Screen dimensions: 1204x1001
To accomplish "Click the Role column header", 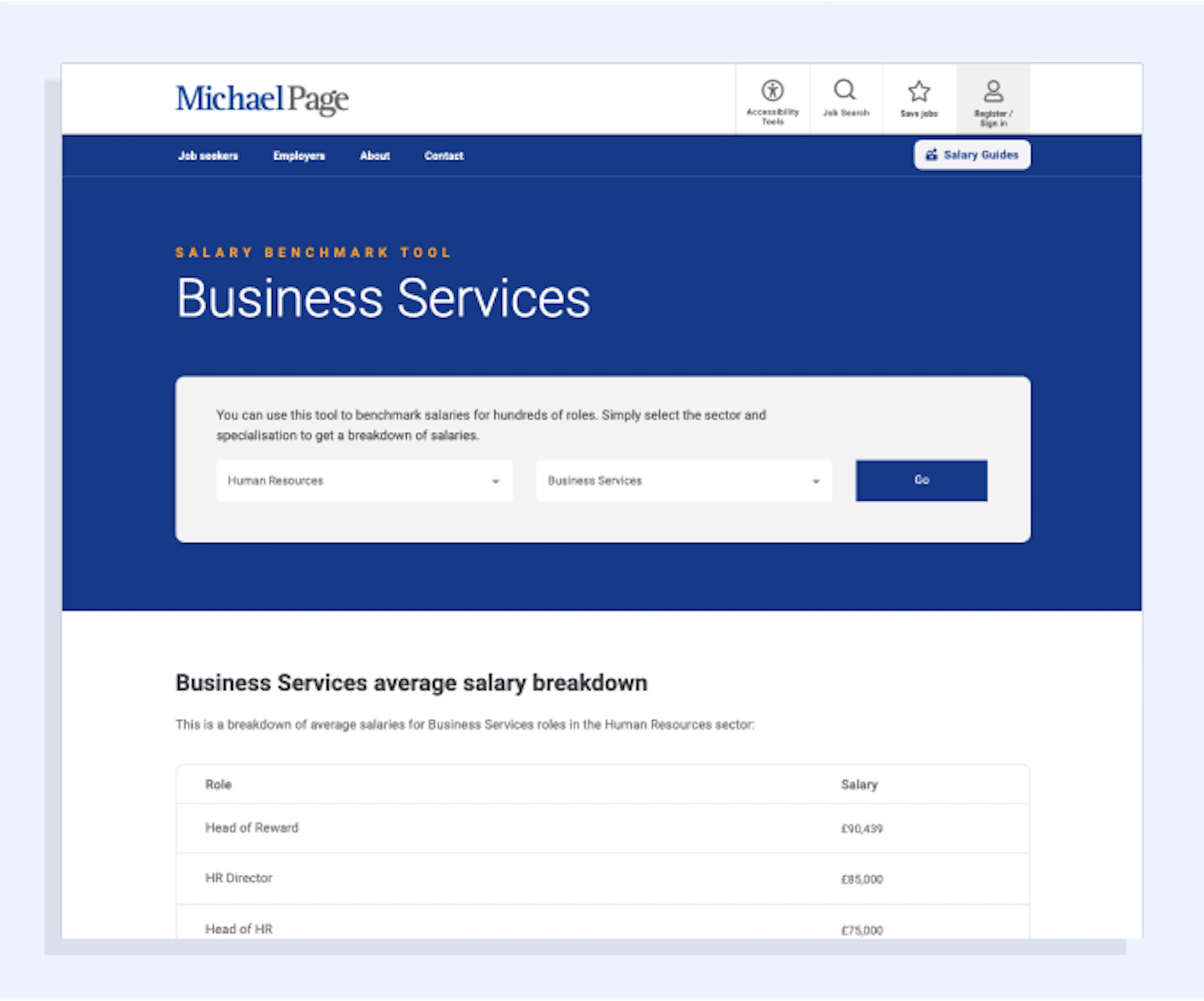I will (x=219, y=784).
